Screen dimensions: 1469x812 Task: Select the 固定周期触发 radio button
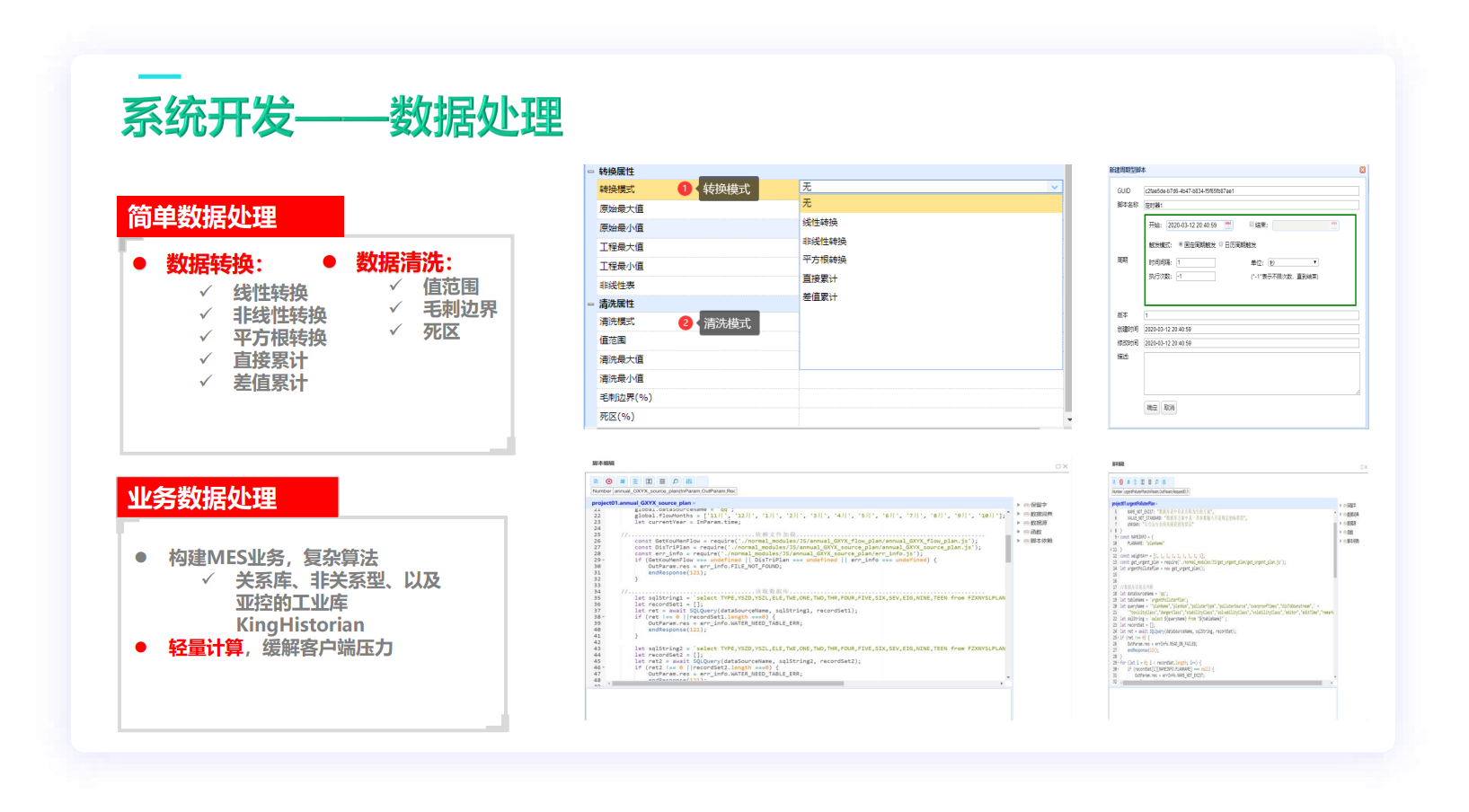pyautogui.click(x=1181, y=244)
